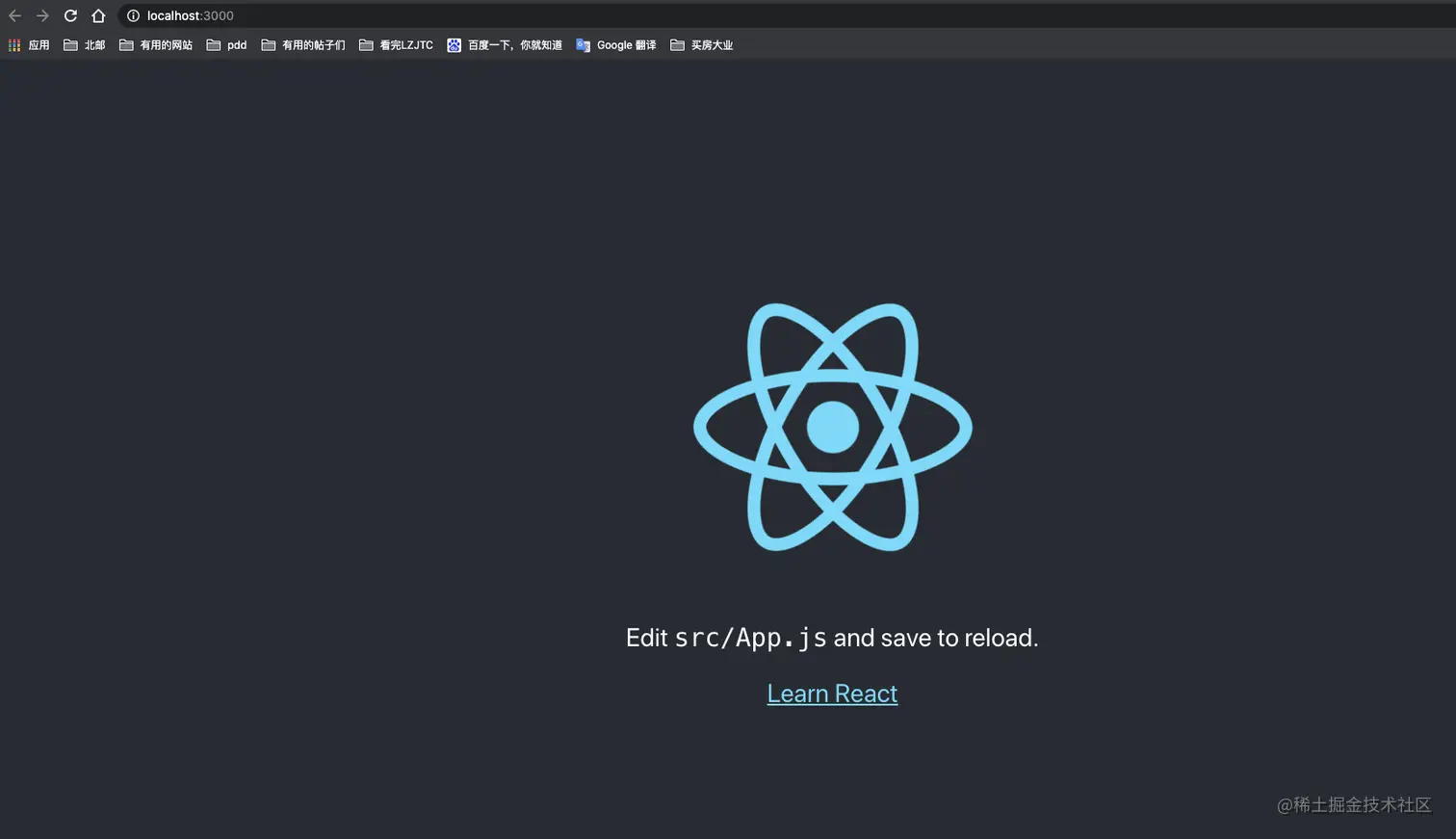This screenshot has width=1456, height=839.
Task: Open the Google 翻译 bookmark
Action: pos(616,45)
